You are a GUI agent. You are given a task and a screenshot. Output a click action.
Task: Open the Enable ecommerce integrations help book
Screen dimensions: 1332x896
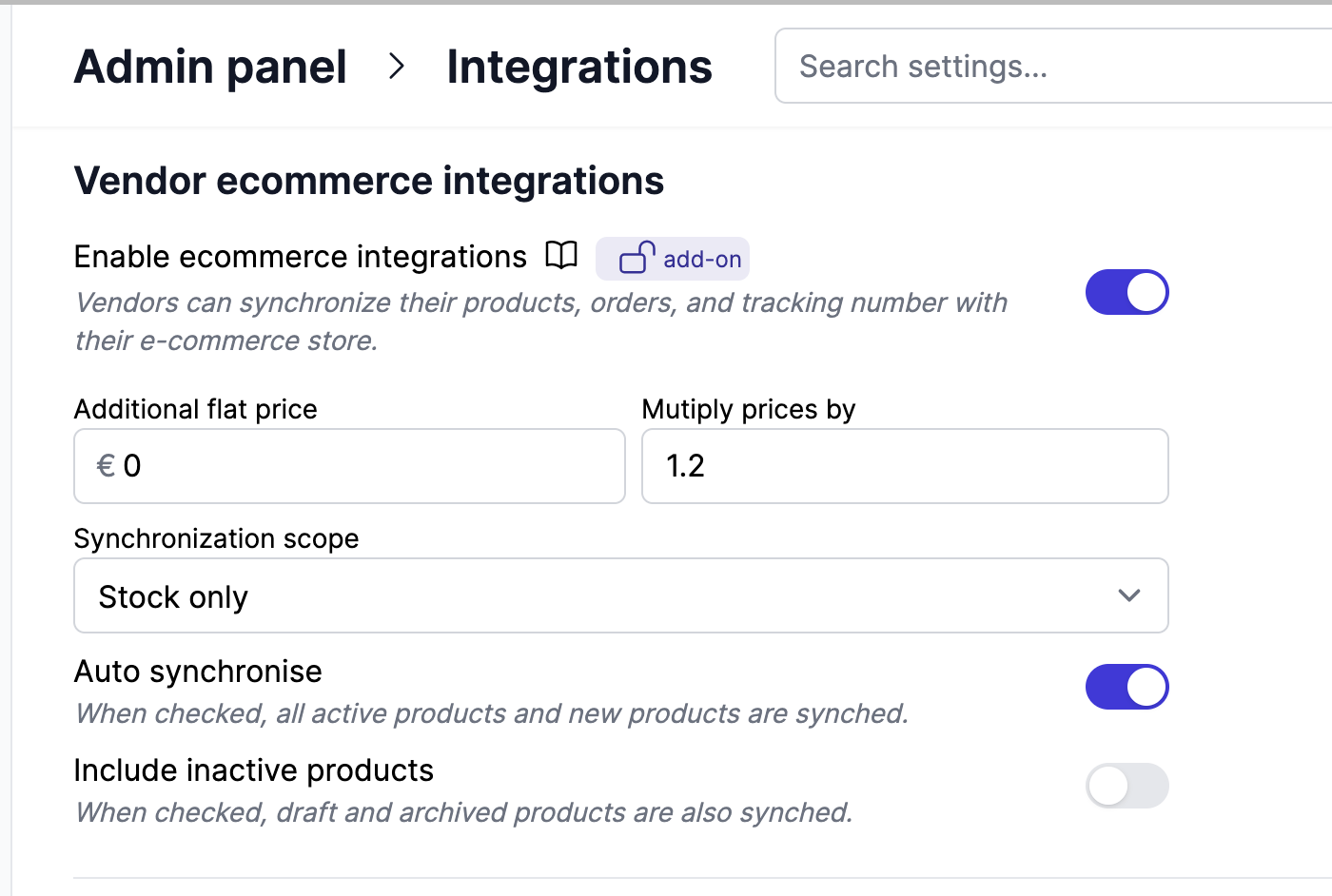tap(562, 255)
